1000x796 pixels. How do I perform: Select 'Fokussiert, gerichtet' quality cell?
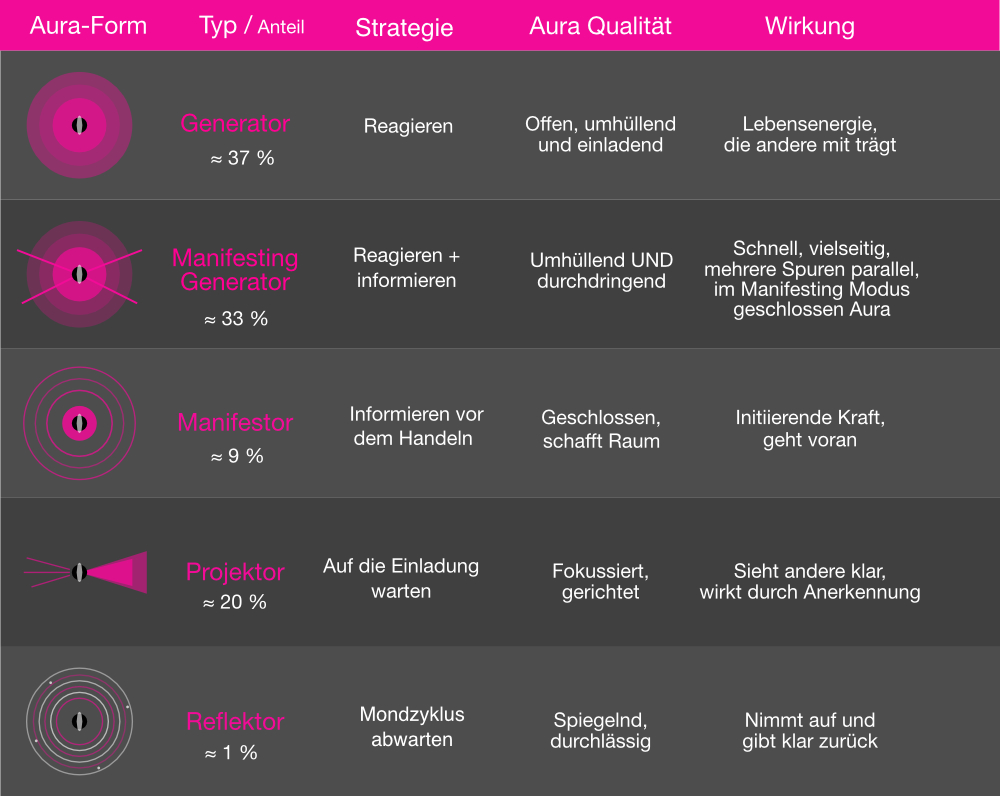600,581
